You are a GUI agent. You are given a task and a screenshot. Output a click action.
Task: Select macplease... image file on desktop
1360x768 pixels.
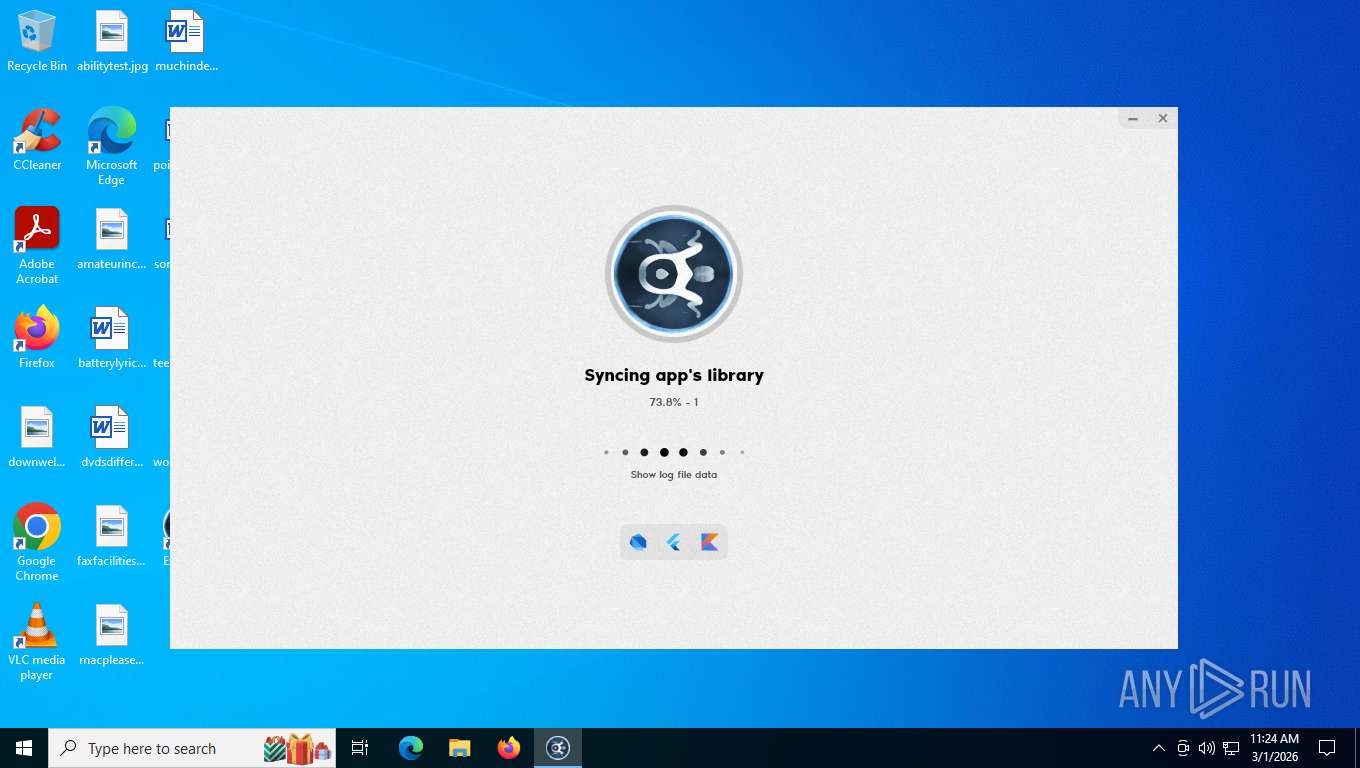[x=112, y=635]
